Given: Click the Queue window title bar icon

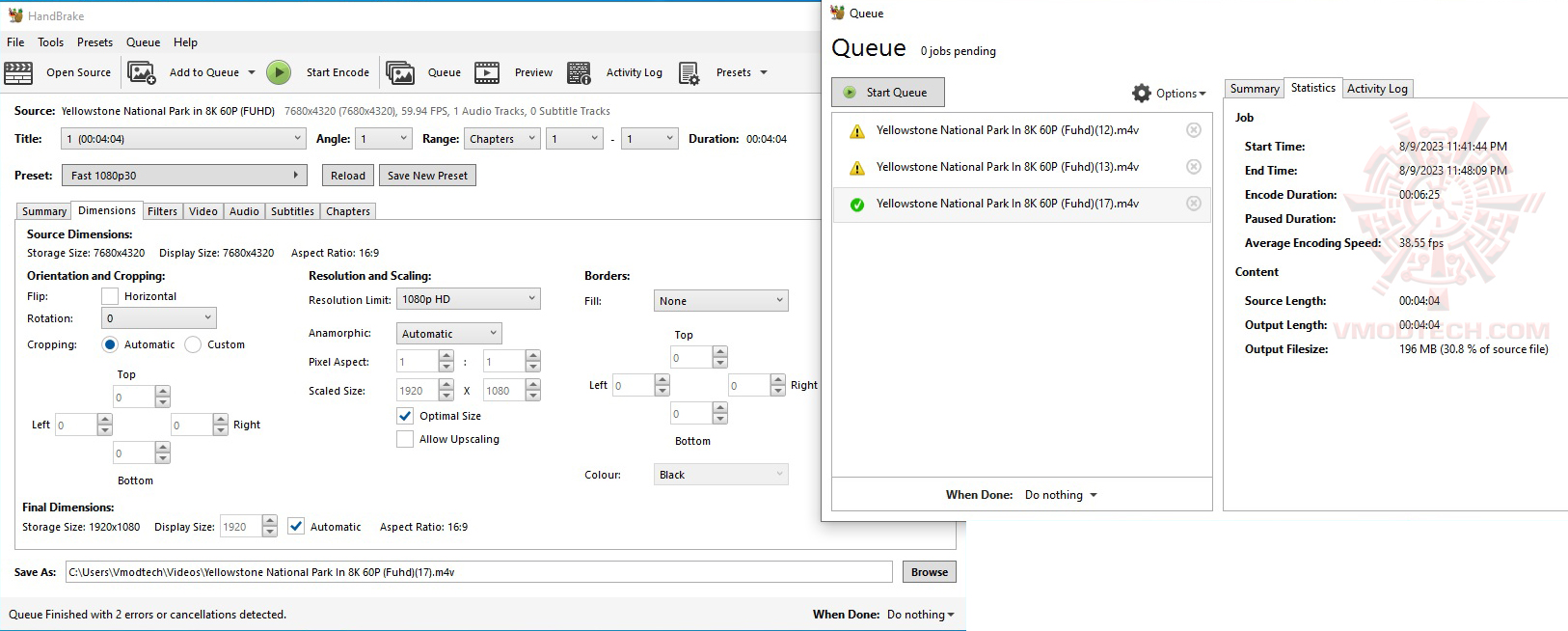Looking at the screenshot, I should click(x=837, y=13).
